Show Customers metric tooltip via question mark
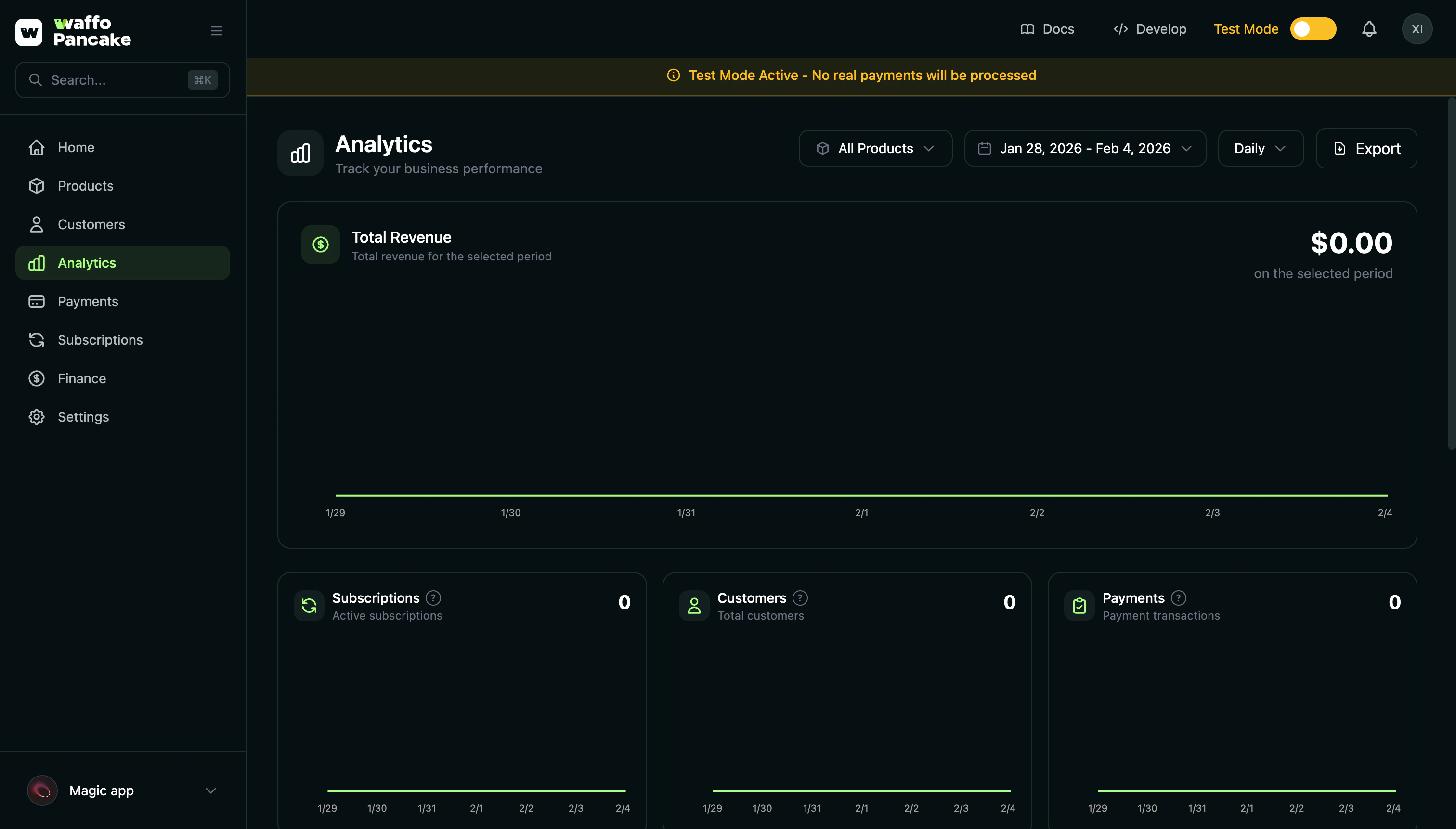Screen dimensions: 1456x829 point(800,598)
